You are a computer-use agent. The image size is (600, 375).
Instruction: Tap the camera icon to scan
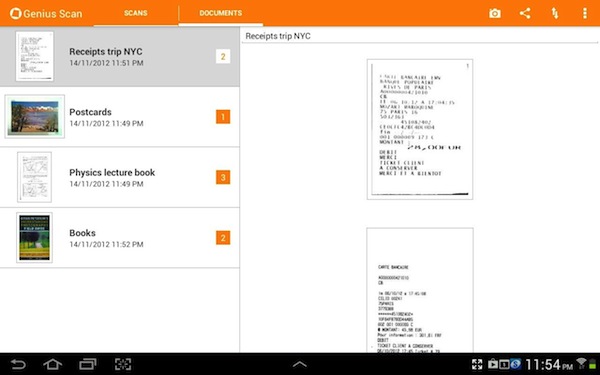[494, 13]
